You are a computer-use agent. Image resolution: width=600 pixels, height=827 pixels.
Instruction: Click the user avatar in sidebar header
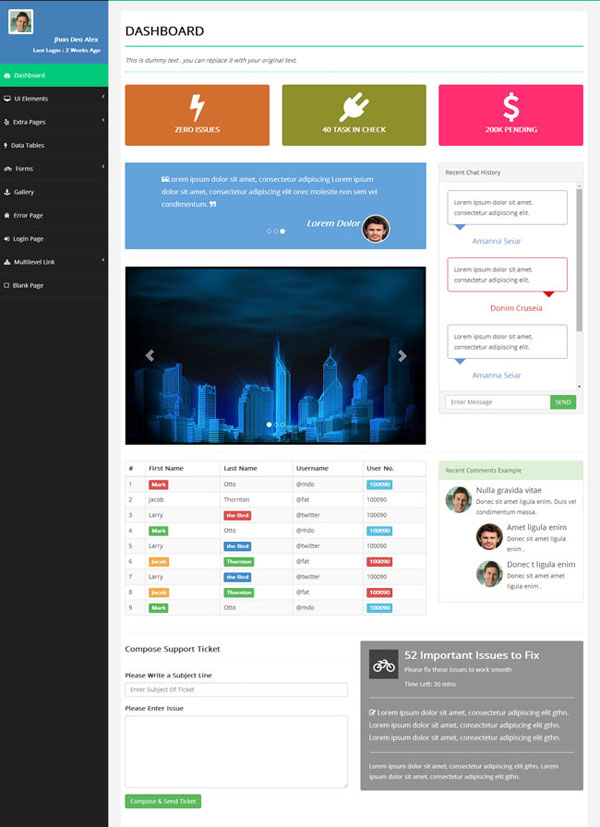tap(20, 22)
